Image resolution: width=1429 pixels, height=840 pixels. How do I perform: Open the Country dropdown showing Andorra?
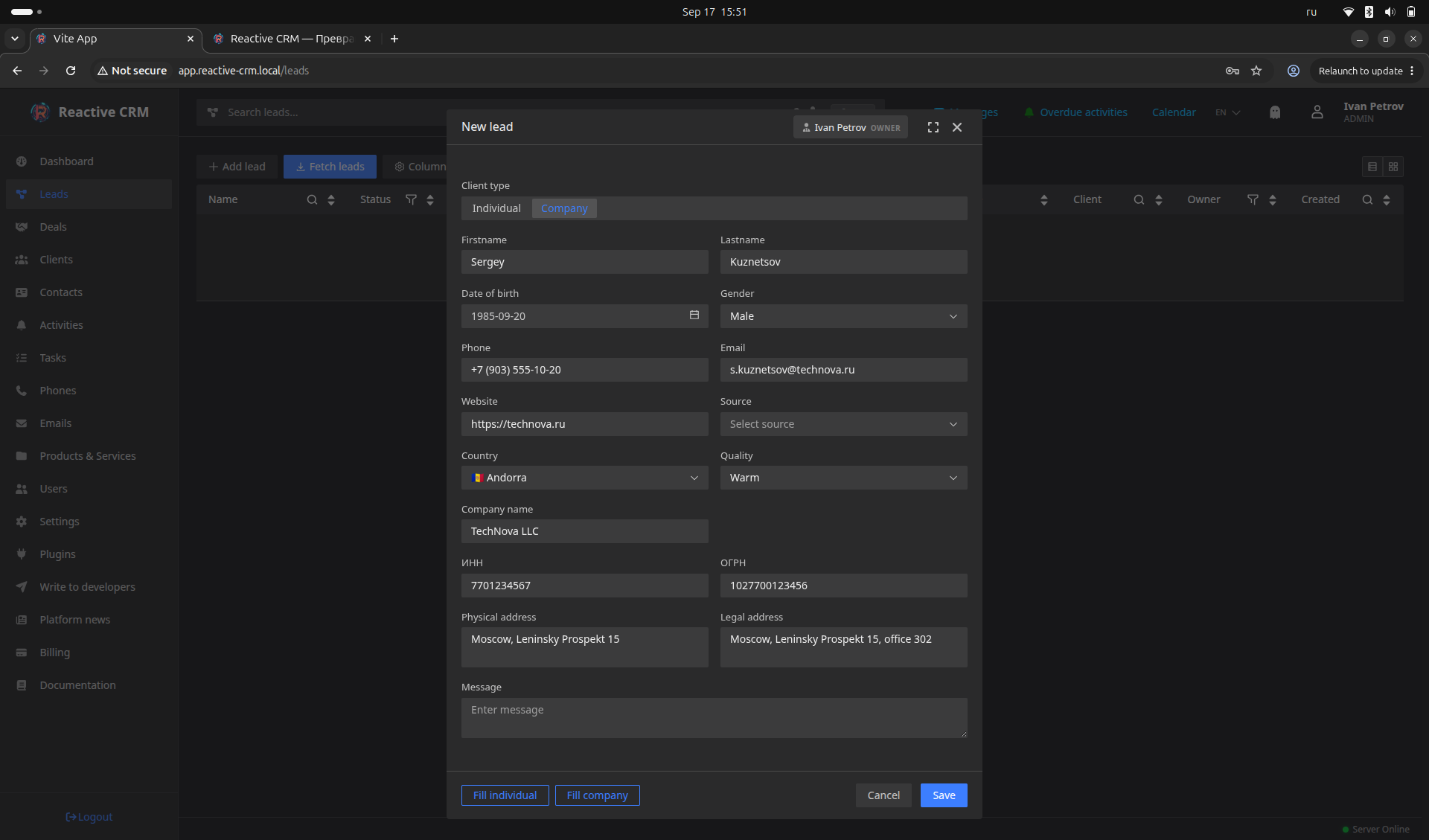[584, 478]
